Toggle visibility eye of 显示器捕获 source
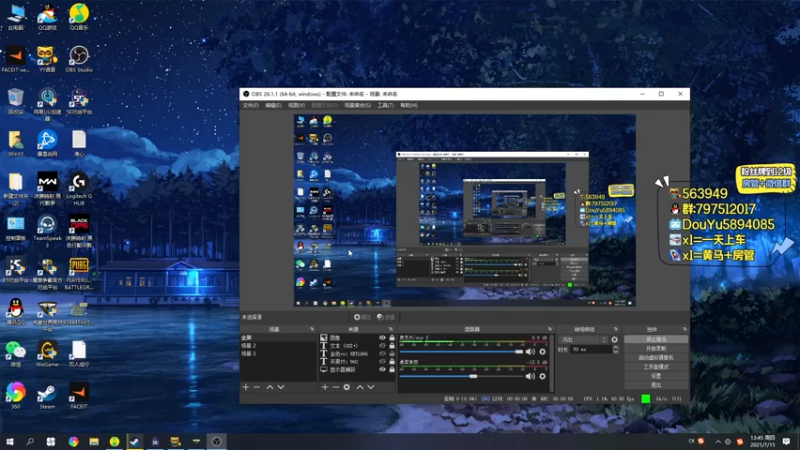Image resolution: width=800 pixels, height=450 pixels. pos(382,369)
